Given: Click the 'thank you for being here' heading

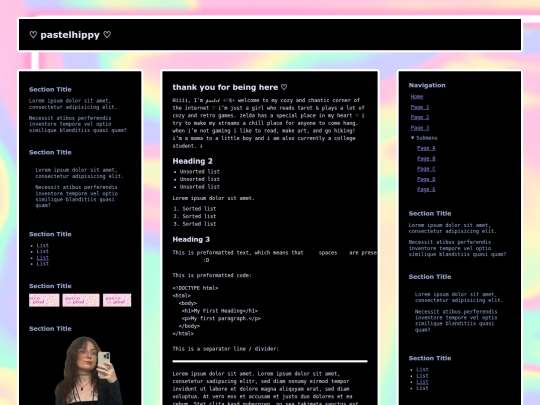Looking at the screenshot, I should [x=230, y=87].
